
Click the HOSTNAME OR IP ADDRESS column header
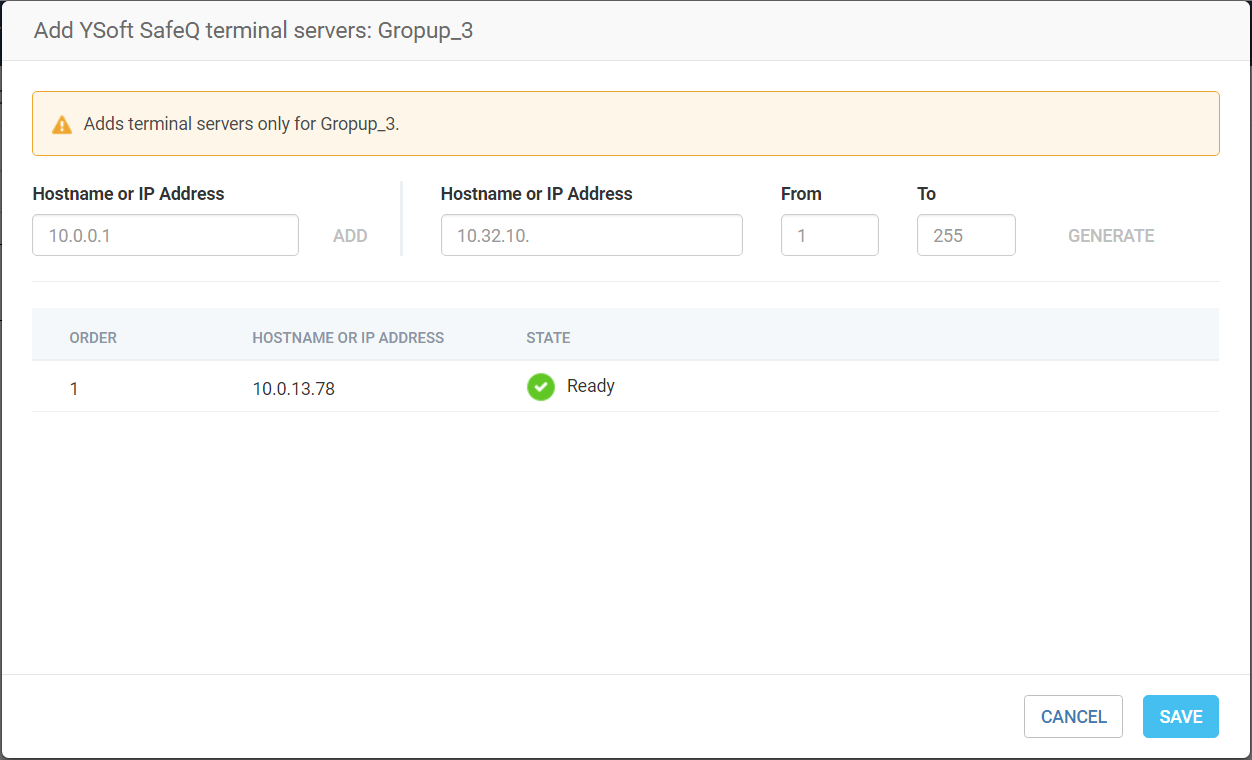[x=348, y=338]
